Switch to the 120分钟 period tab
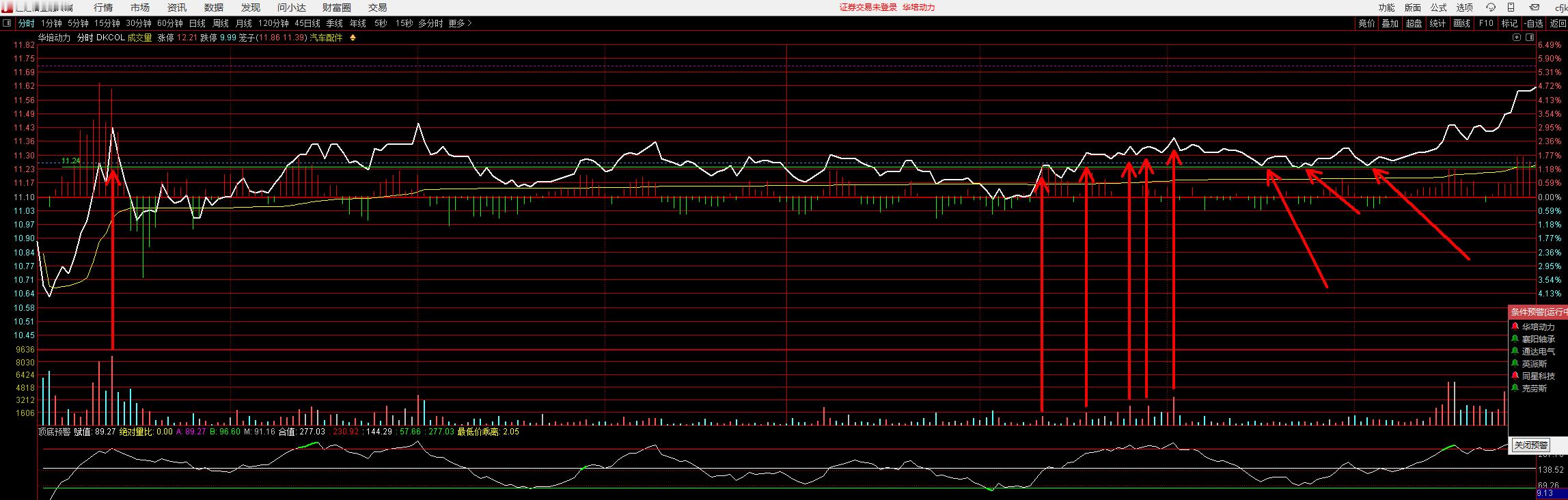 [274, 23]
